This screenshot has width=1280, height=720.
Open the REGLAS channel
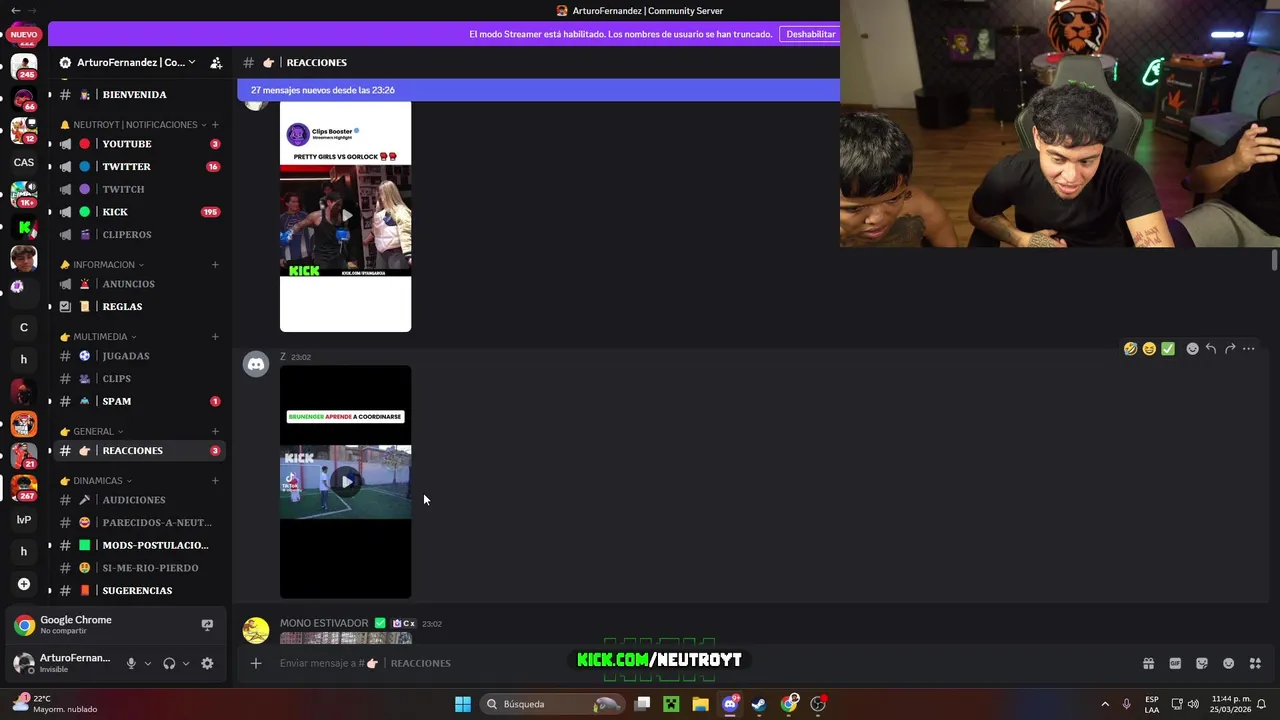[x=139, y=307]
